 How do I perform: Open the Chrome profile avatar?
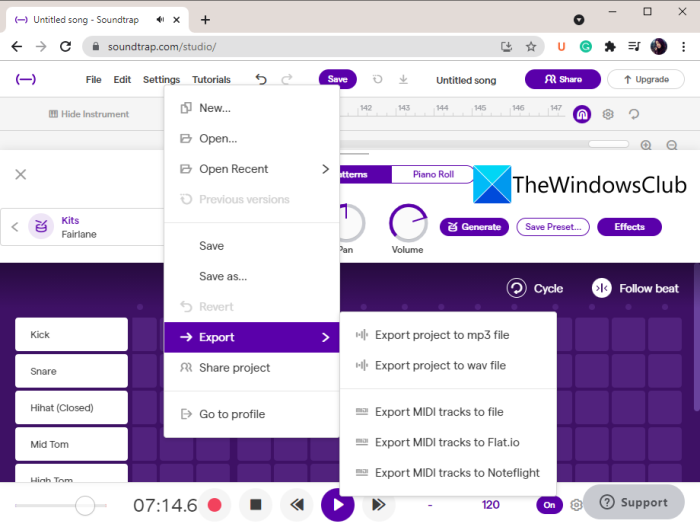pos(659,46)
